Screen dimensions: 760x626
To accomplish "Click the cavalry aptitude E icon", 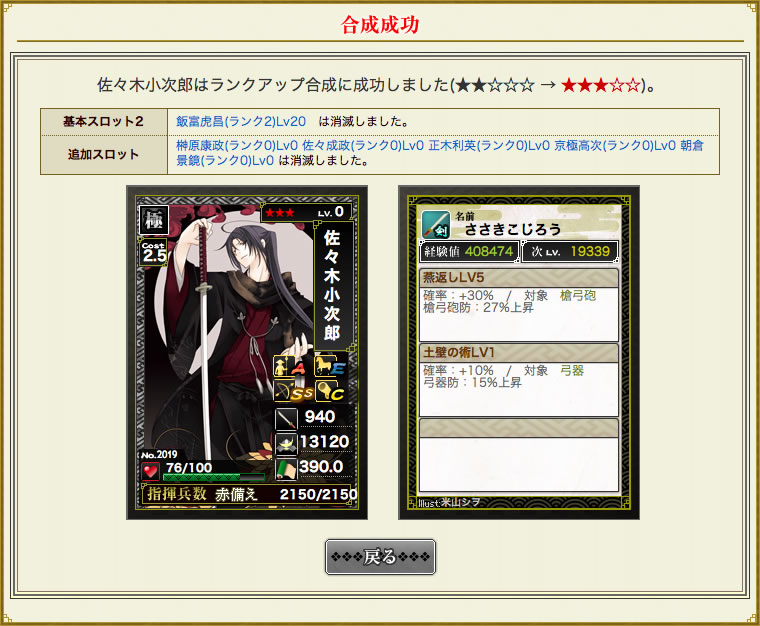I will (331, 366).
